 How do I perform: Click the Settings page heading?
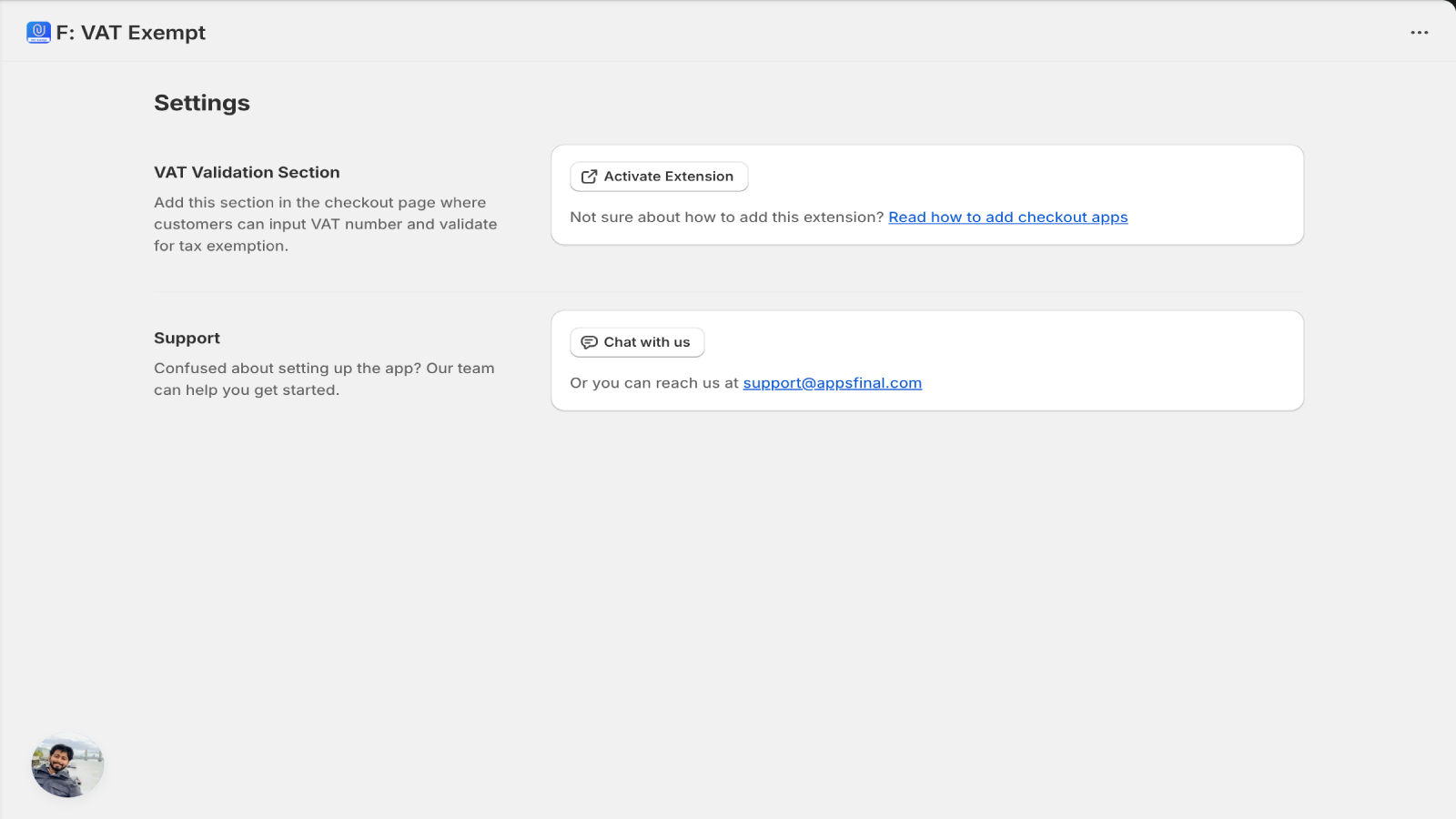pos(201,103)
